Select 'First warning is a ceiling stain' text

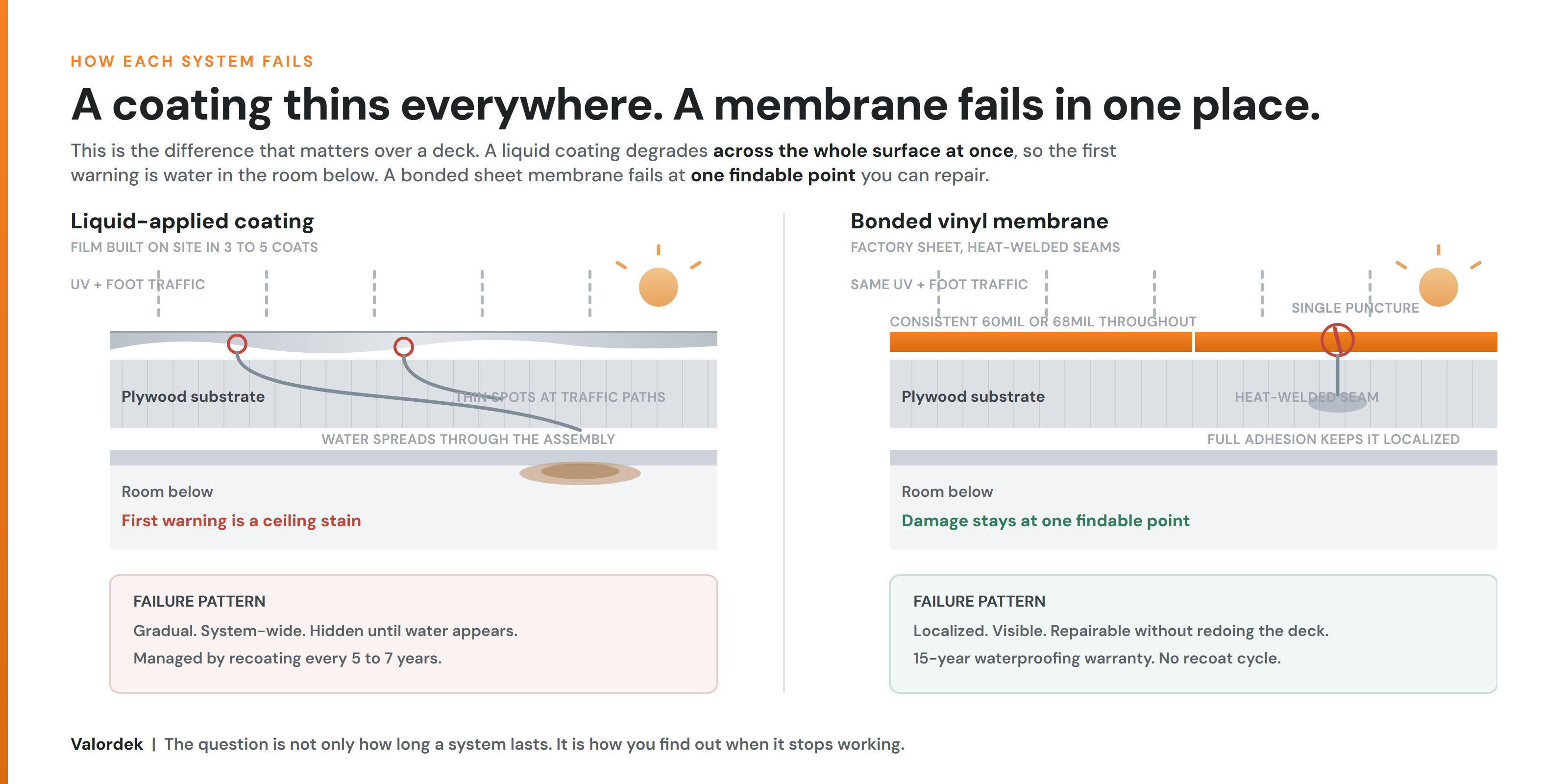(241, 520)
